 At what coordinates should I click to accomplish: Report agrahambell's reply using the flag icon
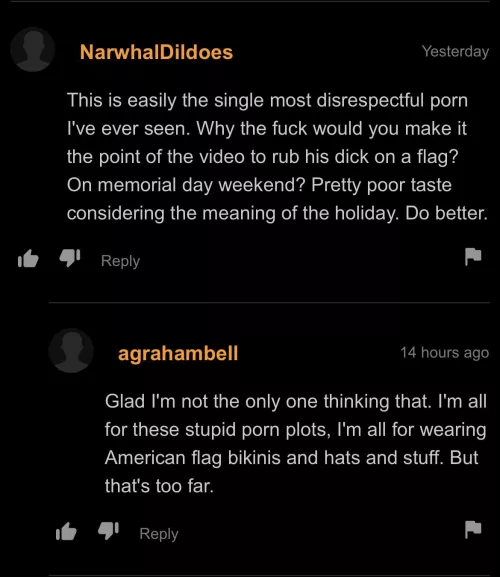473,530
